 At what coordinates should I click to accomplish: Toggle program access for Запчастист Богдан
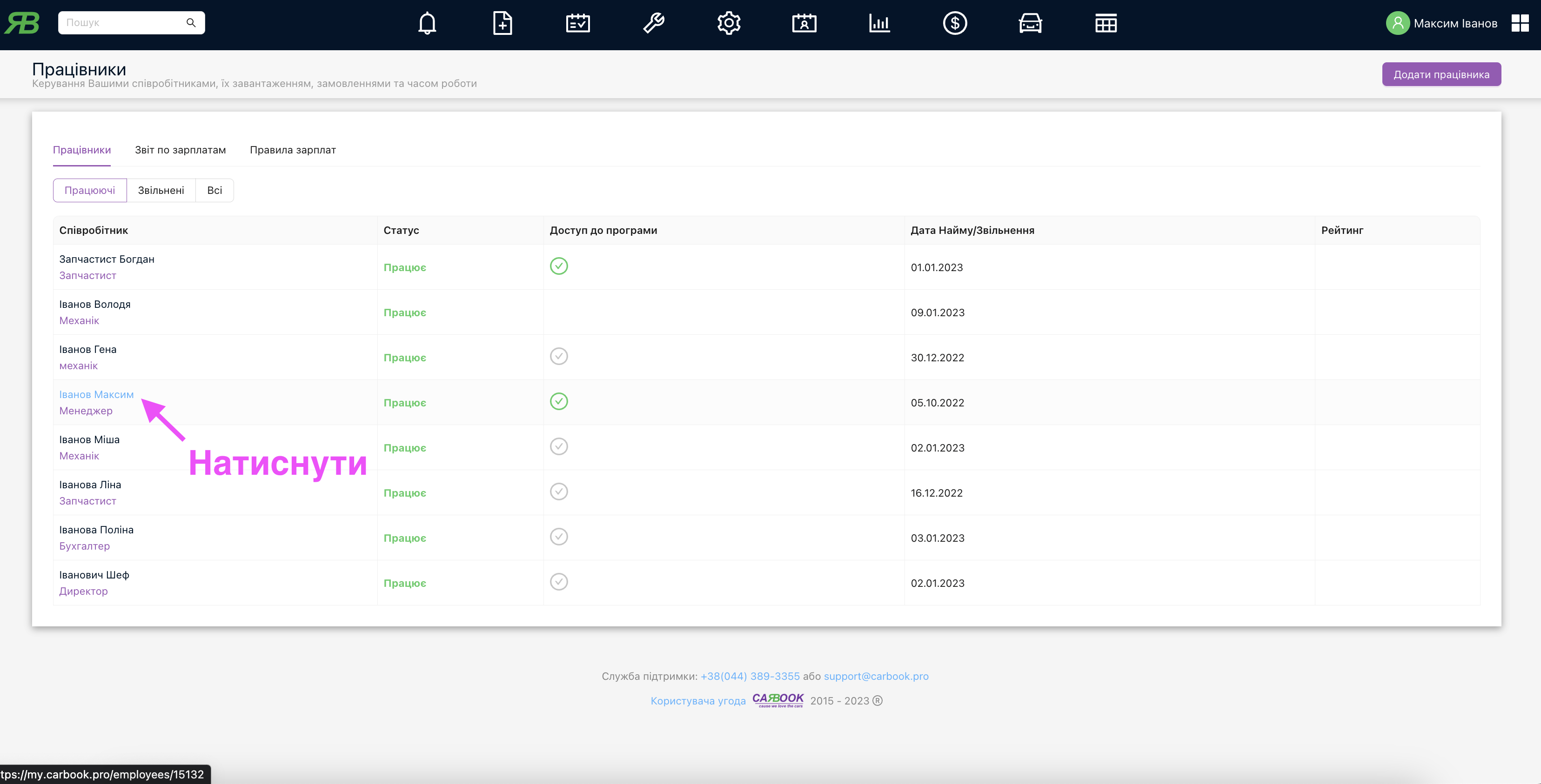559,266
